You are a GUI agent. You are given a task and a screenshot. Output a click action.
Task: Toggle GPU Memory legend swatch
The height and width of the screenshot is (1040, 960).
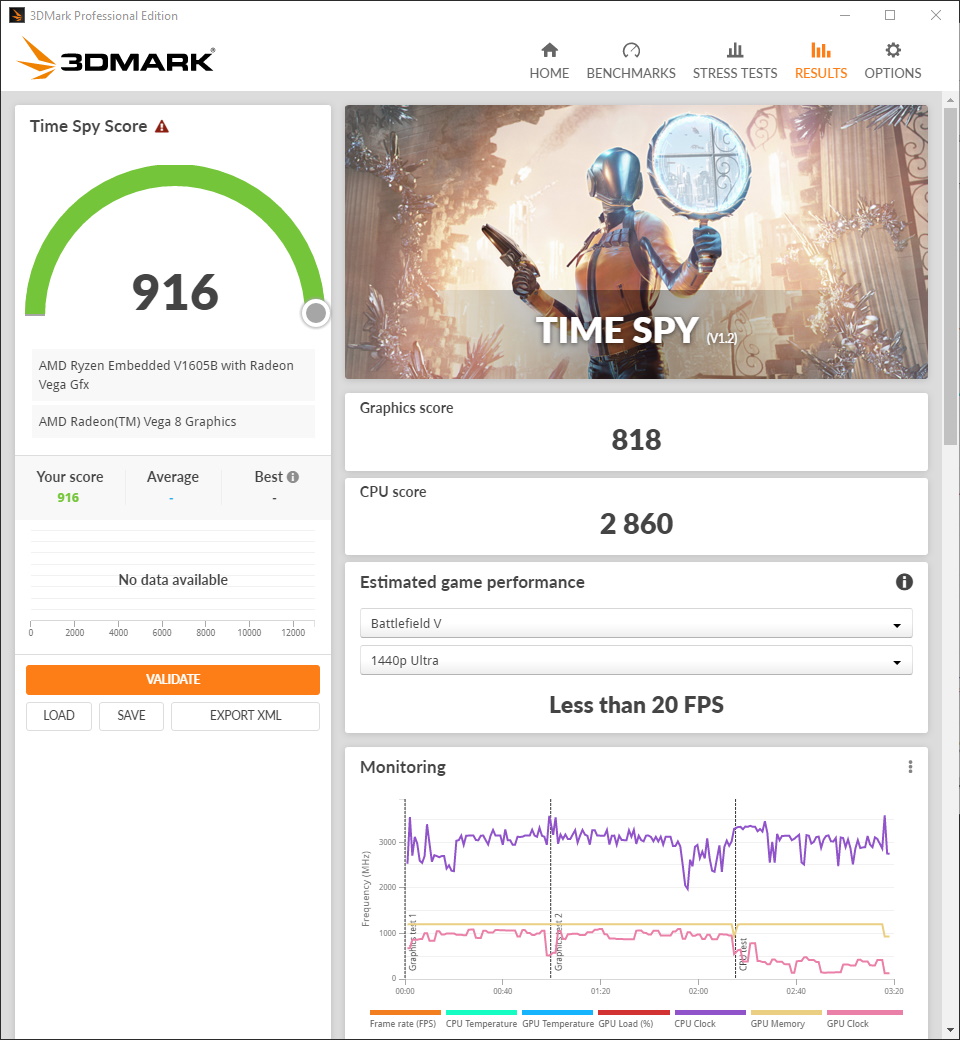[786, 1013]
